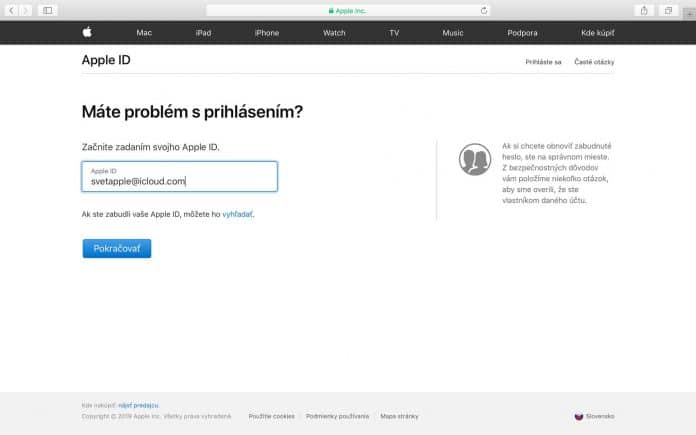Open the iPad menu item
The height and width of the screenshot is (435, 696).
click(203, 33)
